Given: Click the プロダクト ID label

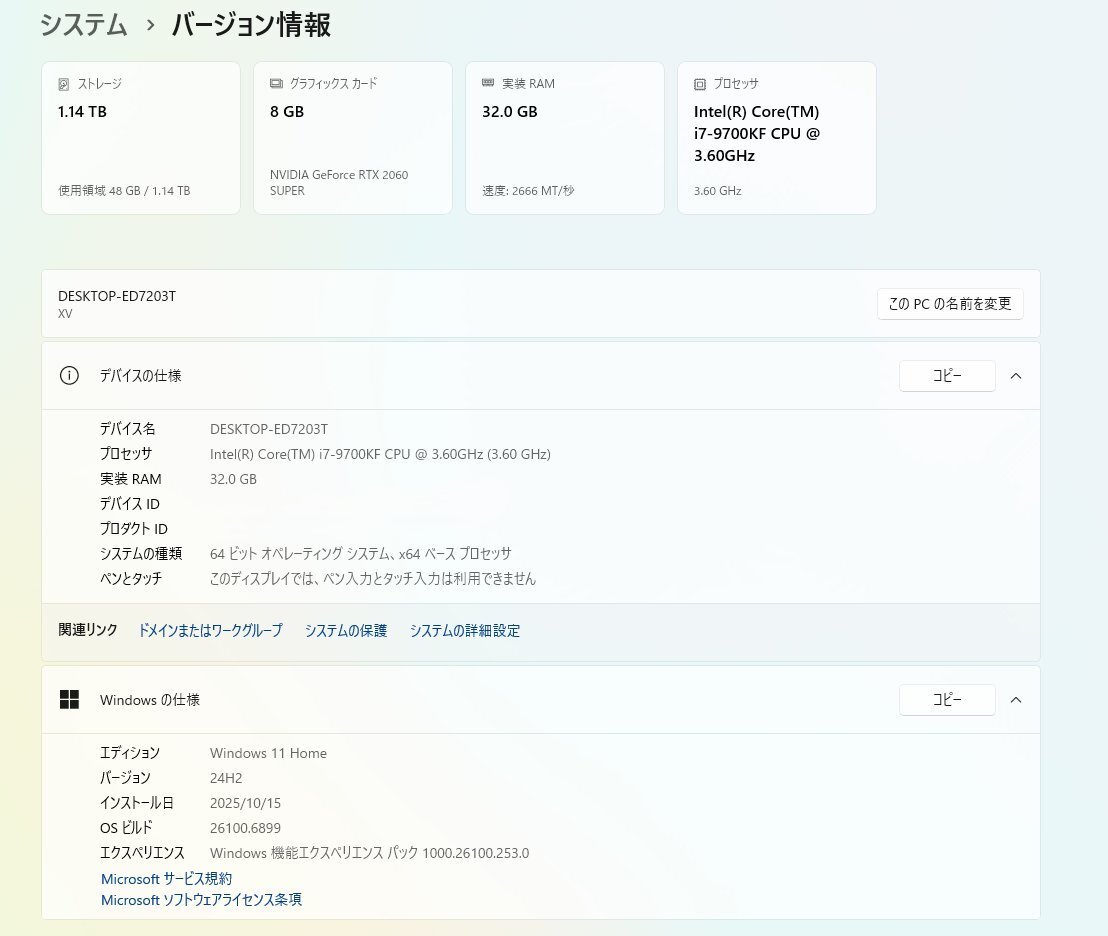Looking at the screenshot, I should 134,528.
